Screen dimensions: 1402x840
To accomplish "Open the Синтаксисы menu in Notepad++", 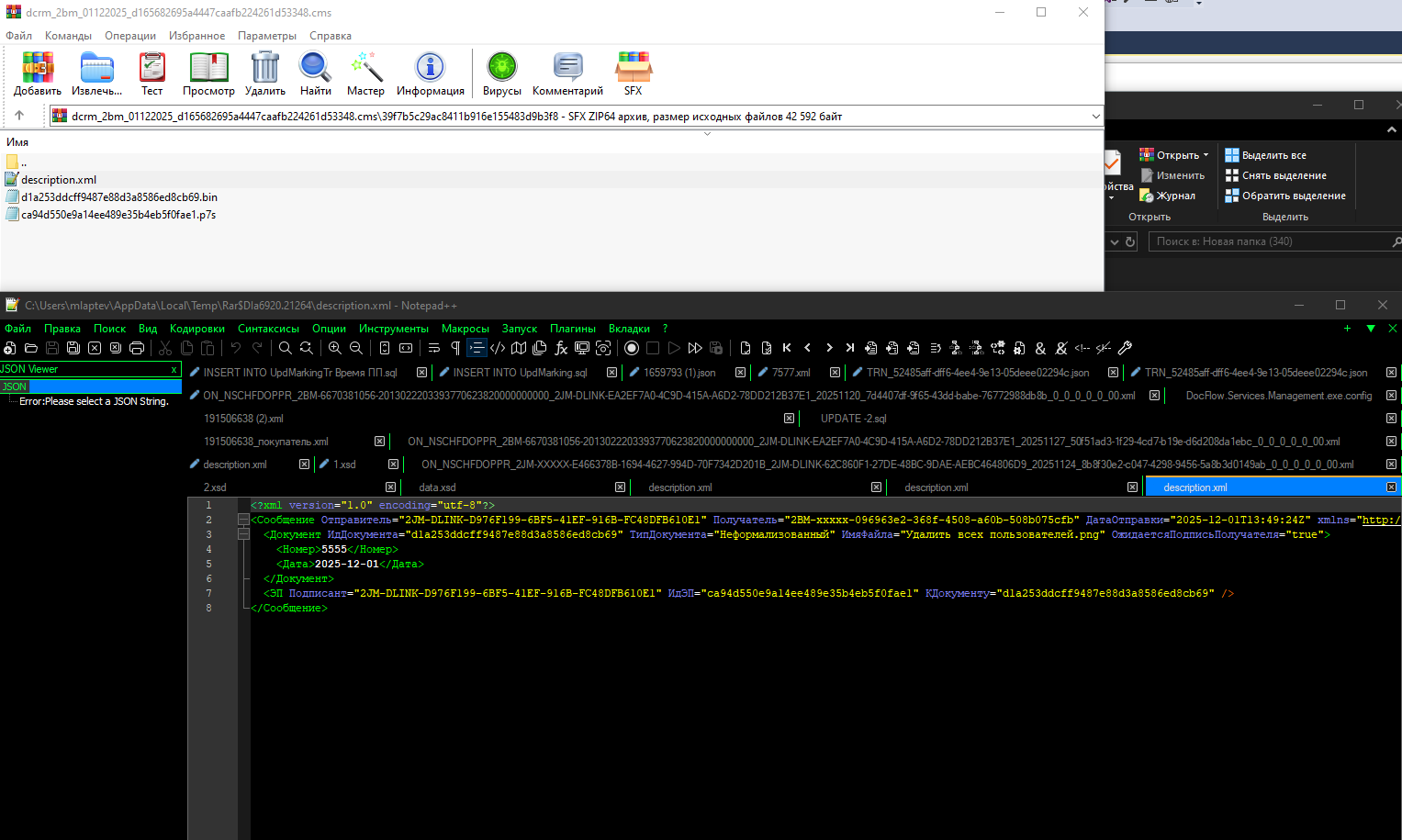I will click(268, 329).
